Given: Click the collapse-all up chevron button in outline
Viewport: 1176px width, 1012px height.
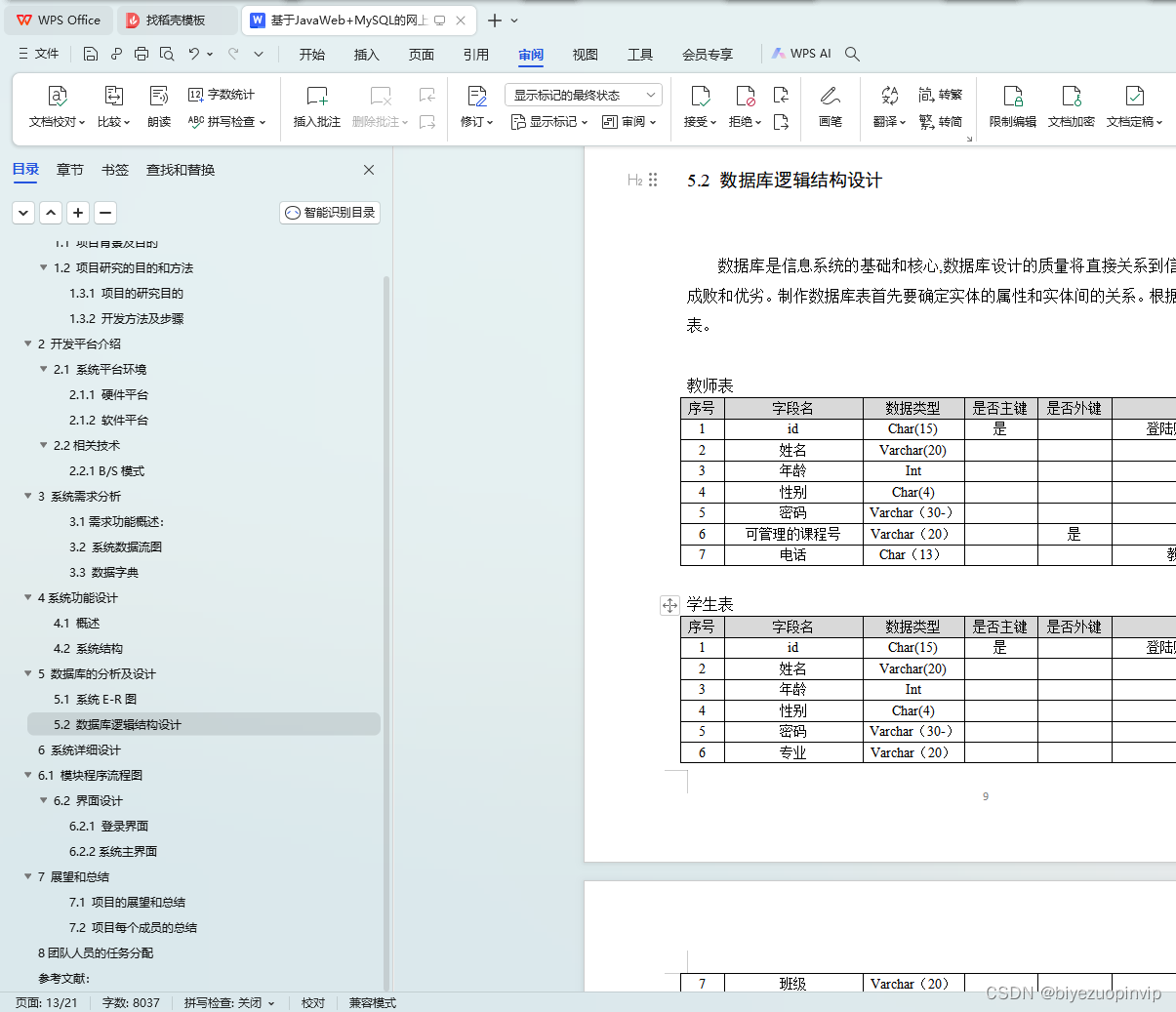Looking at the screenshot, I should tap(51, 212).
